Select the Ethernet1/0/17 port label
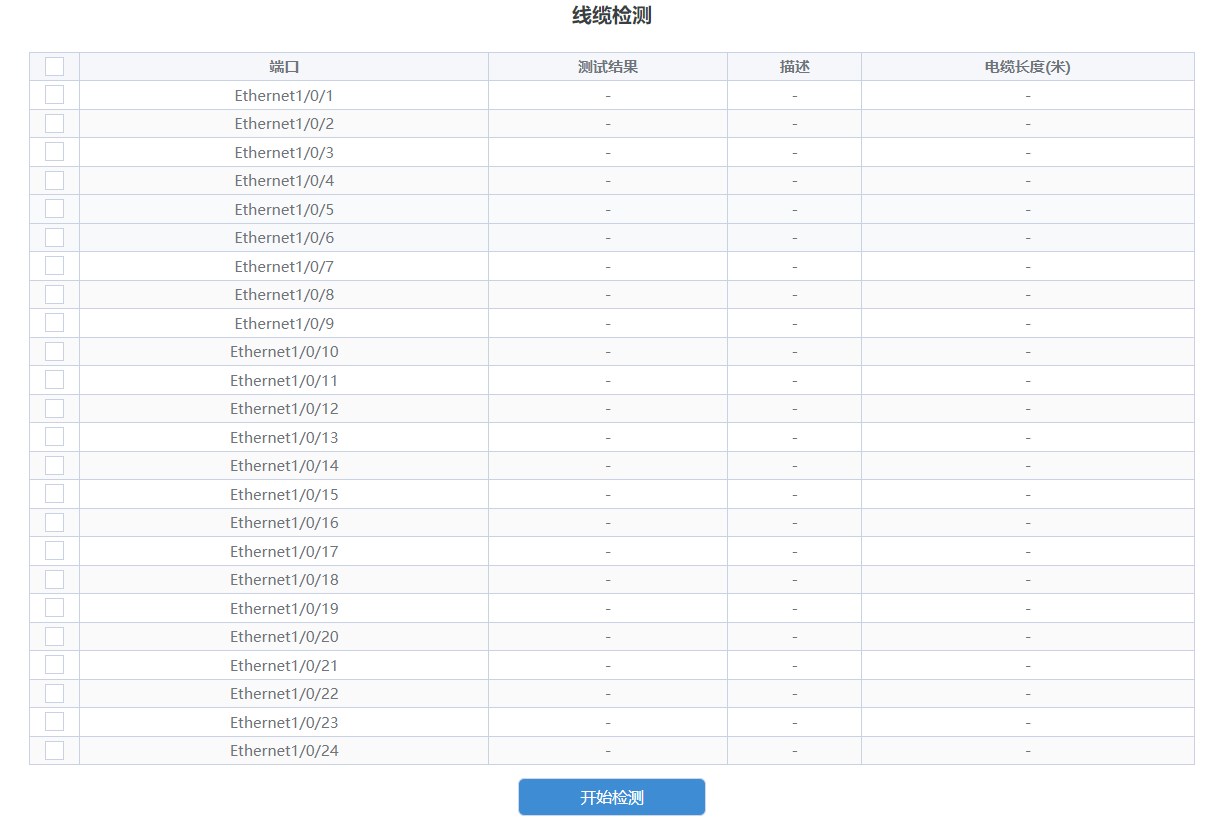 coord(284,552)
